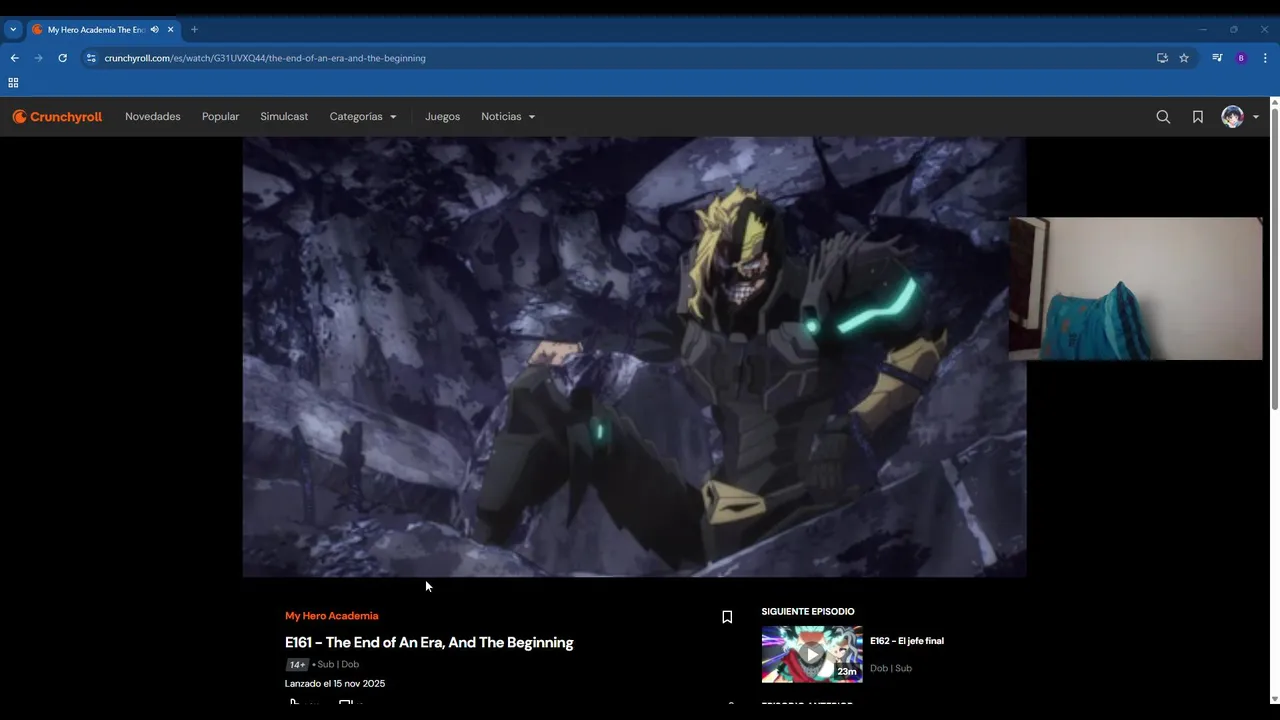Viewport: 1280px width, 720px height.
Task: Open the My Hero Academia series link
Action: point(332,616)
